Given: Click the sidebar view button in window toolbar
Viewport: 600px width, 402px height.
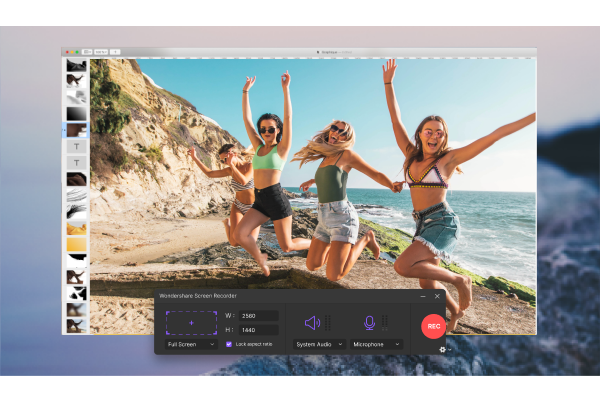Looking at the screenshot, I should (x=88, y=51).
